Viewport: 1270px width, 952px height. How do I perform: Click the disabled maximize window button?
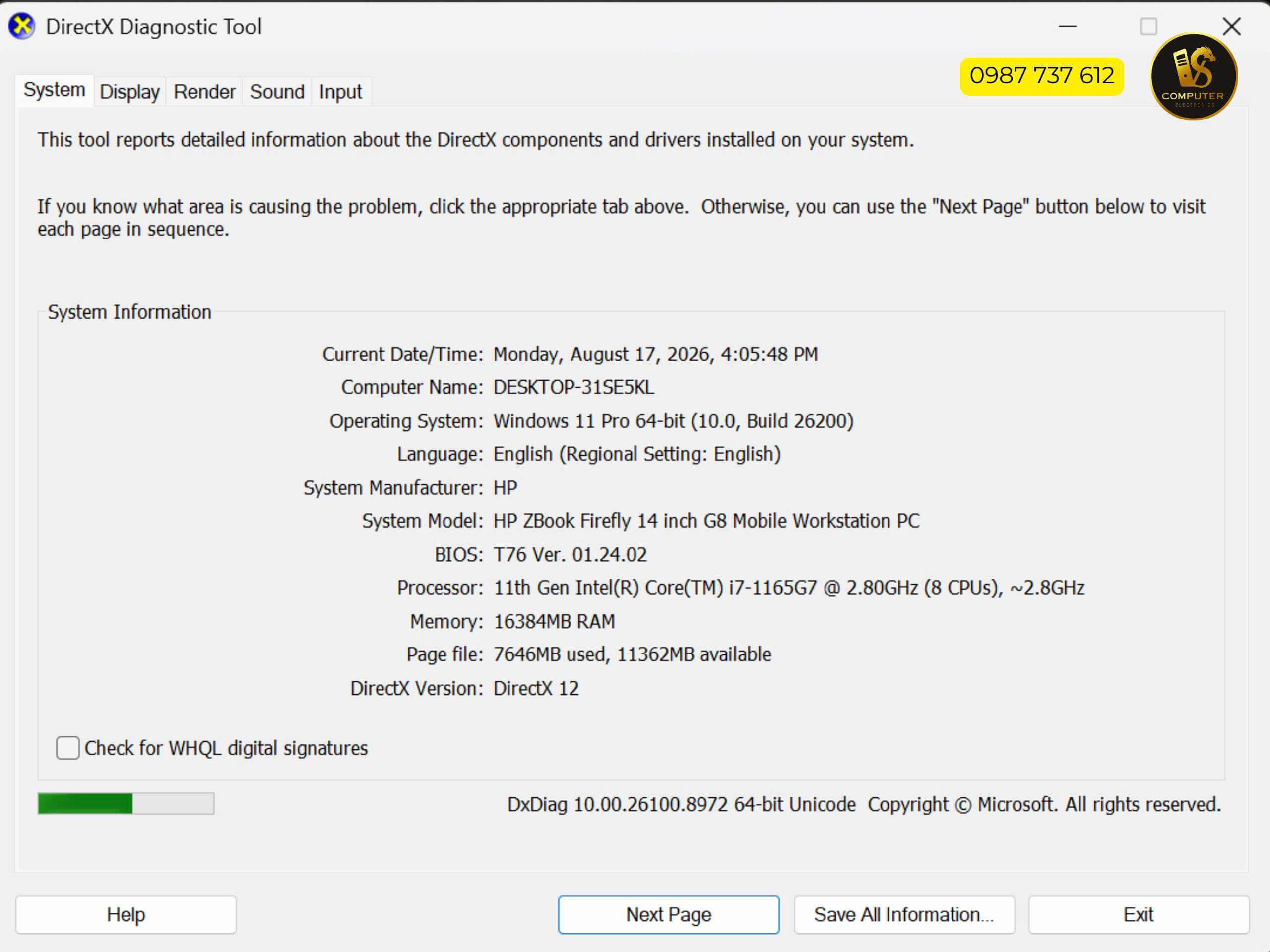click(x=1148, y=26)
